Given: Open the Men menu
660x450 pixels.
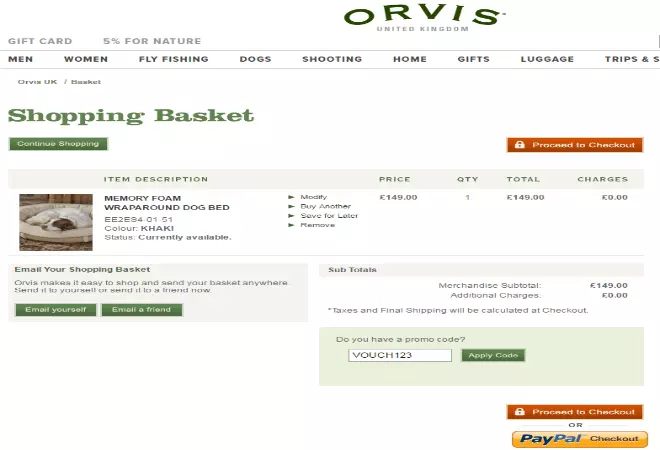Looking at the screenshot, I should 20,59.
